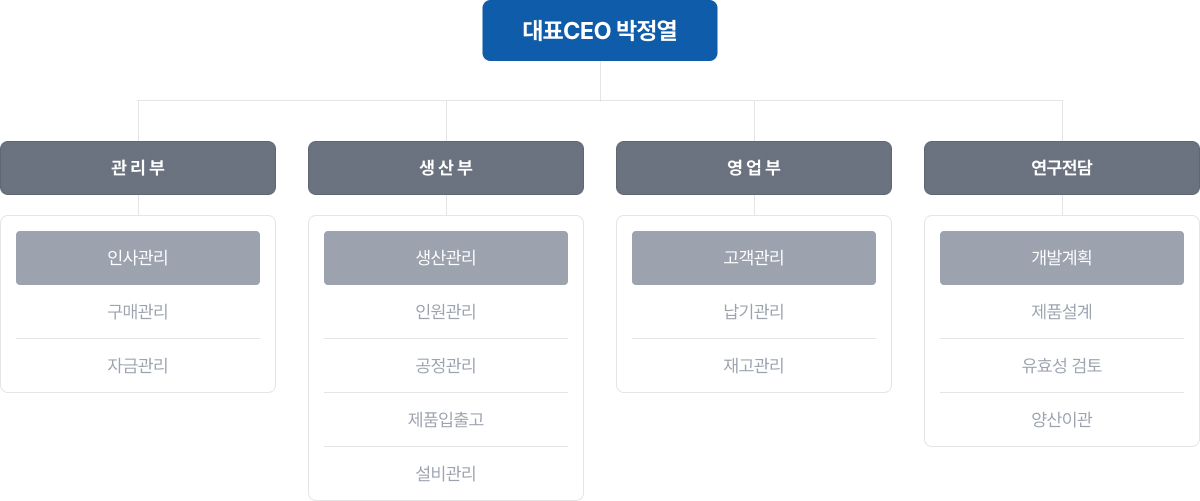Click the 제품입출고 item
The width and height of the screenshot is (1200, 501).
(x=446, y=420)
